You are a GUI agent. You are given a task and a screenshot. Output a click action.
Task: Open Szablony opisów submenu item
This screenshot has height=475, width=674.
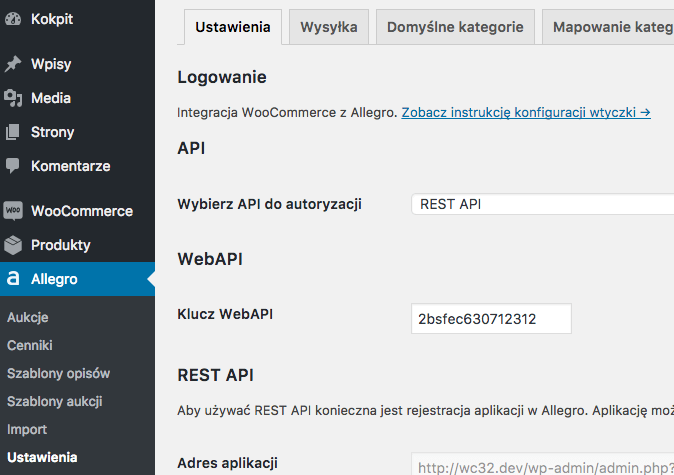(x=58, y=373)
